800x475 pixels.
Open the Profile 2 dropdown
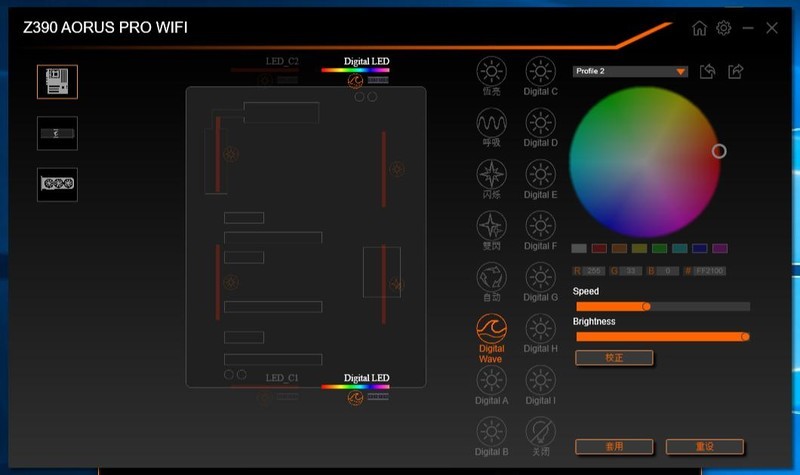pos(630,71)
